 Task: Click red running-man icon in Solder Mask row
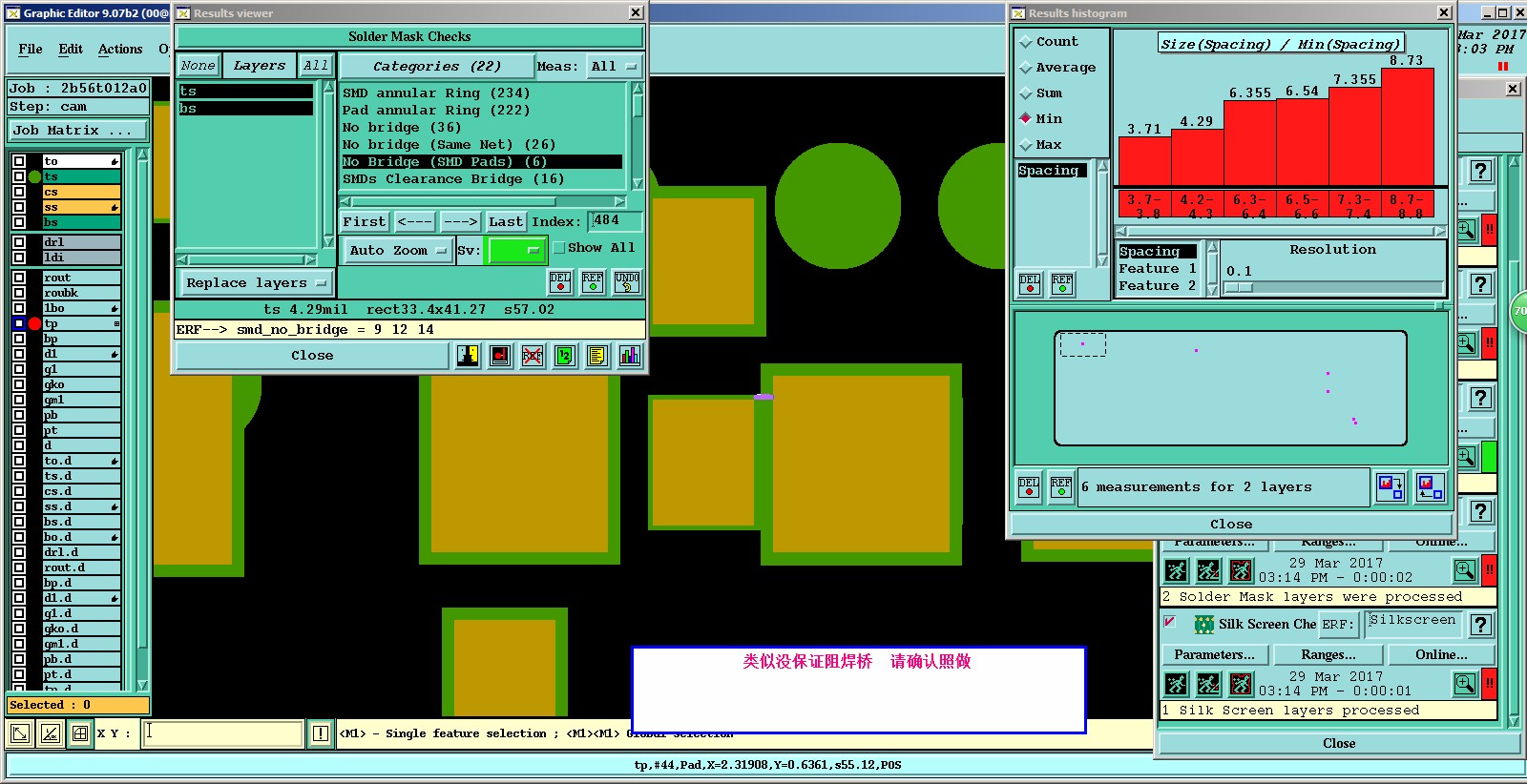pos(1241,570)
